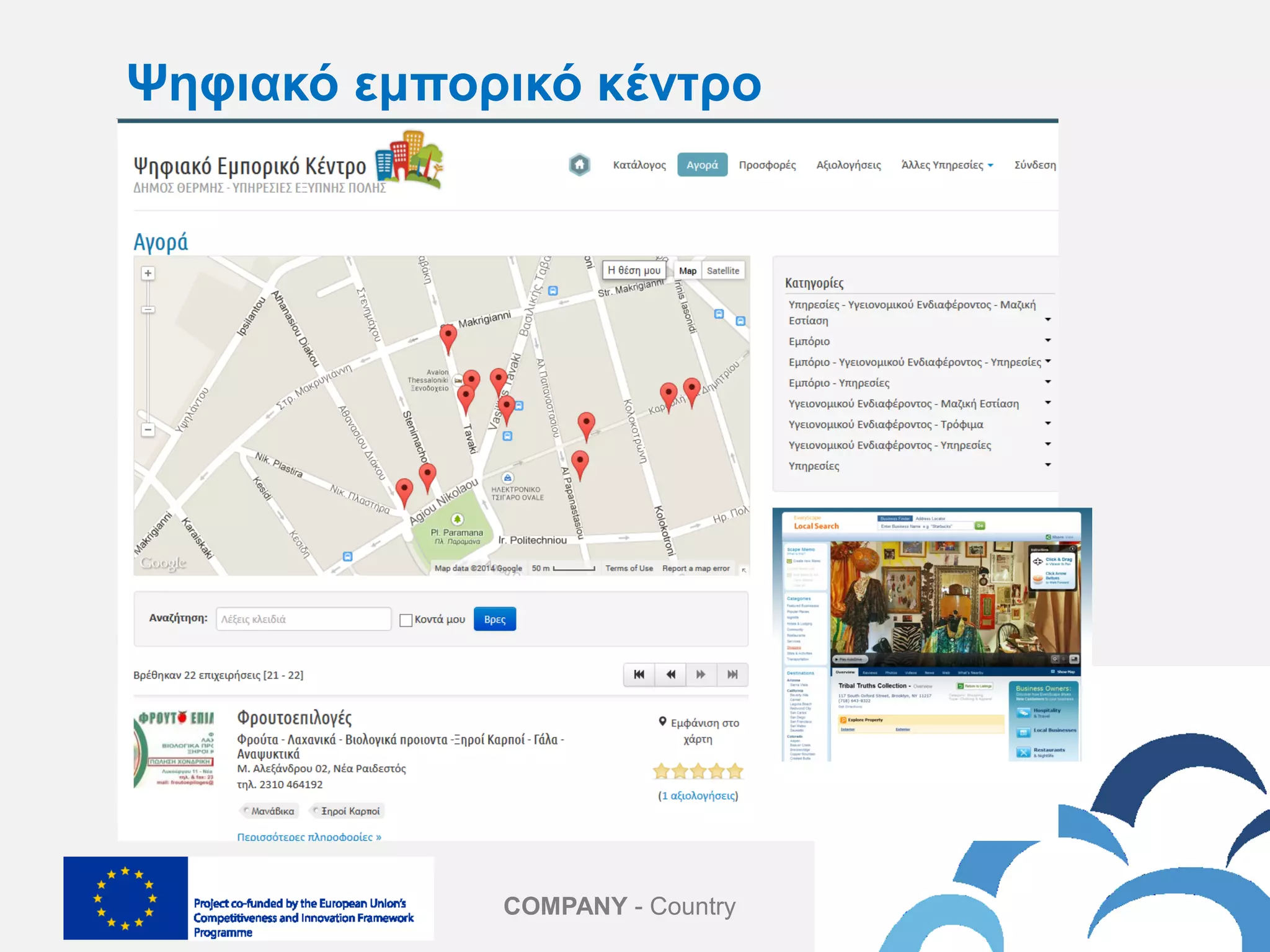Go to last results page

coord(732,674)
